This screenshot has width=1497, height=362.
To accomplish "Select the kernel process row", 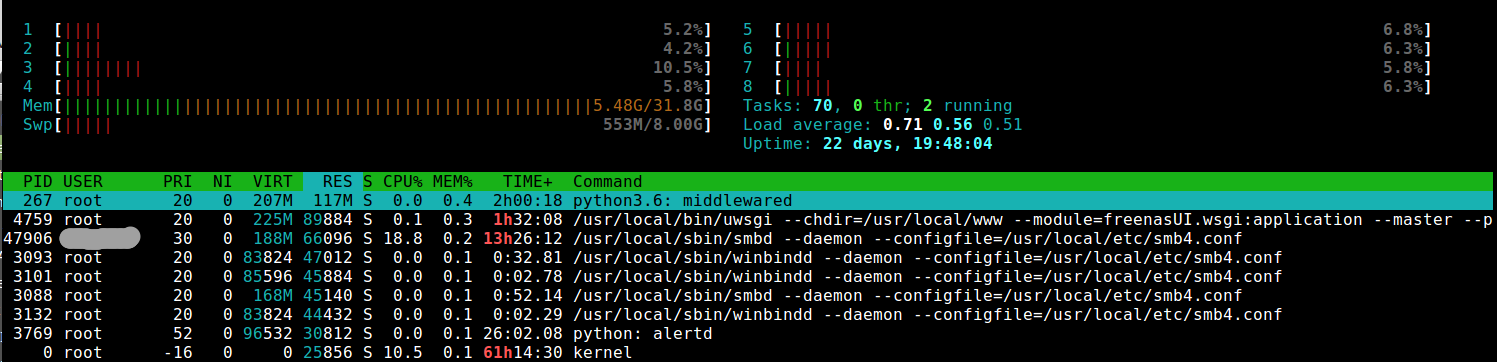I will pyautogui.click(x=748, y=352).
